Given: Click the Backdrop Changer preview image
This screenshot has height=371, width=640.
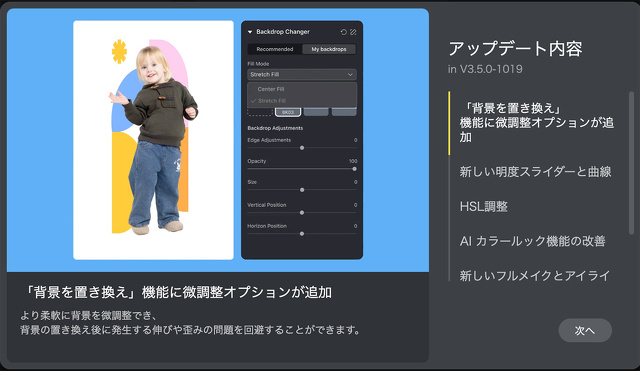Looking at the screenshot, I should (x=218, y=140).
